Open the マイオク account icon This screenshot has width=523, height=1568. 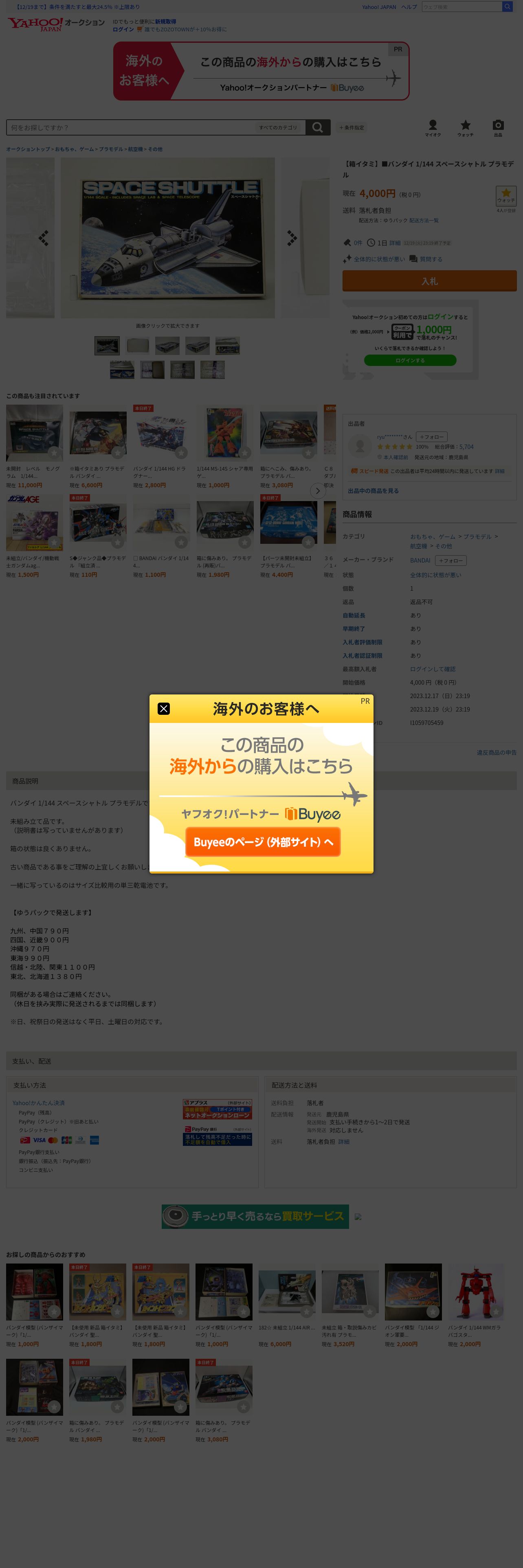433,128
